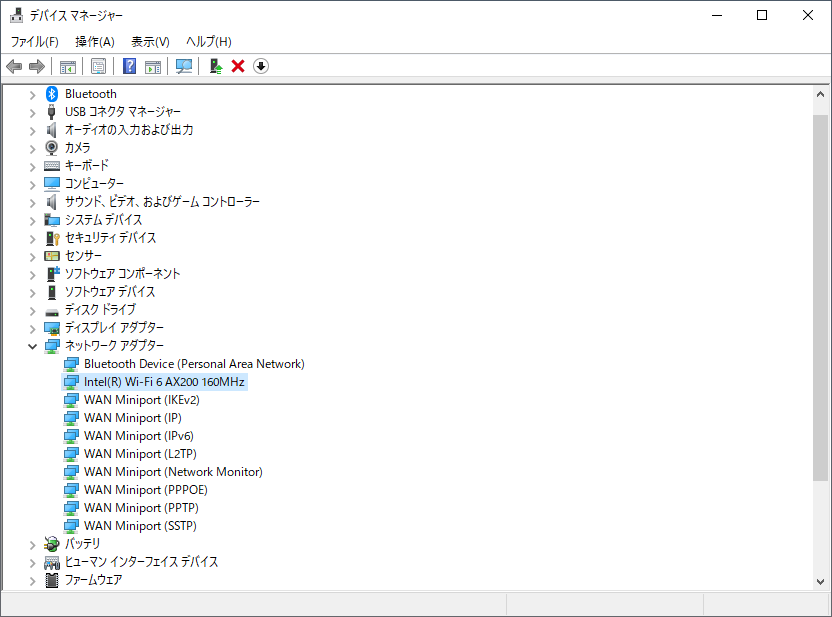Screen dimensions: 832x617
Task: Expand ソフトウェア デバイス category
Action: [x=32, y=293]
